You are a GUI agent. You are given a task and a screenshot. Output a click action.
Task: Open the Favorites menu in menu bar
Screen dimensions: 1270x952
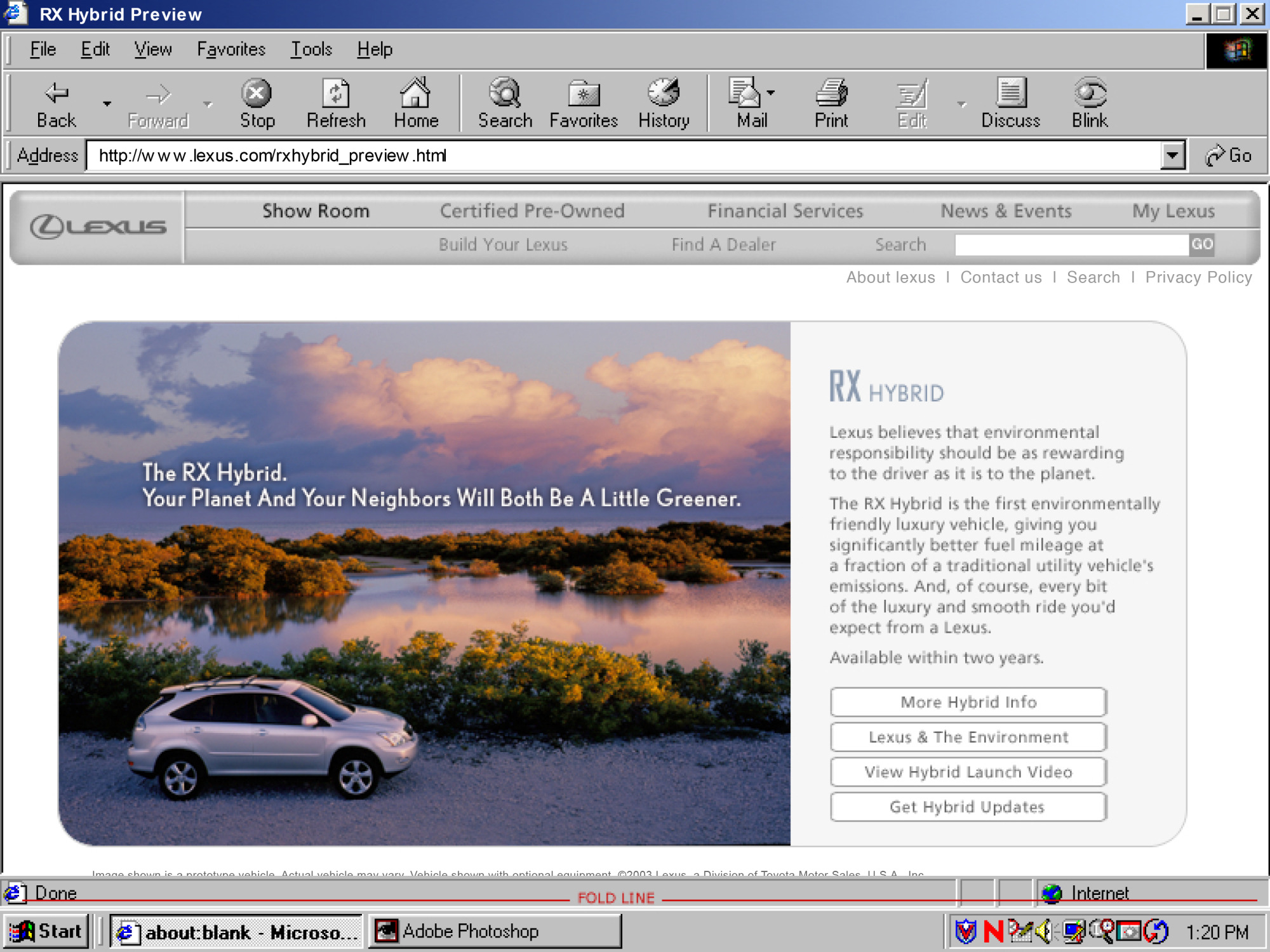coord(231,50)
